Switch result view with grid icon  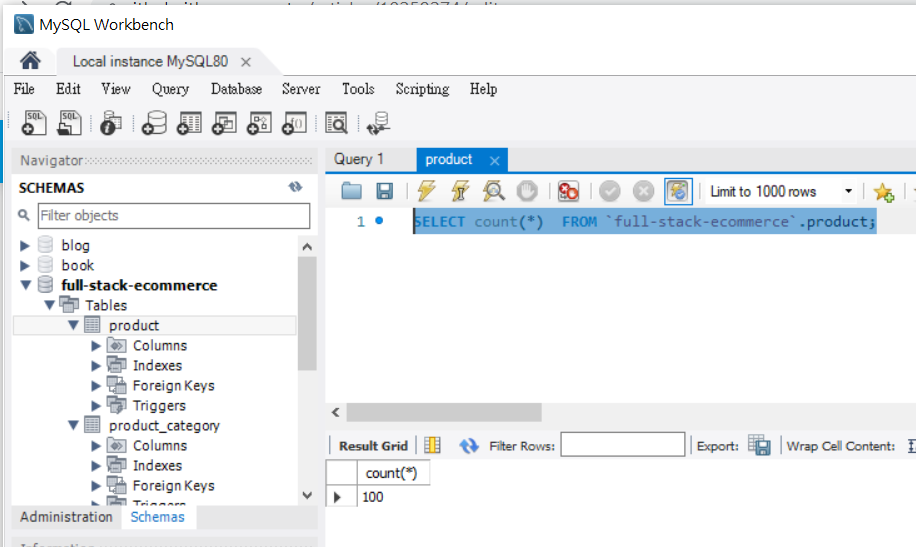click(x=432, y=446)
